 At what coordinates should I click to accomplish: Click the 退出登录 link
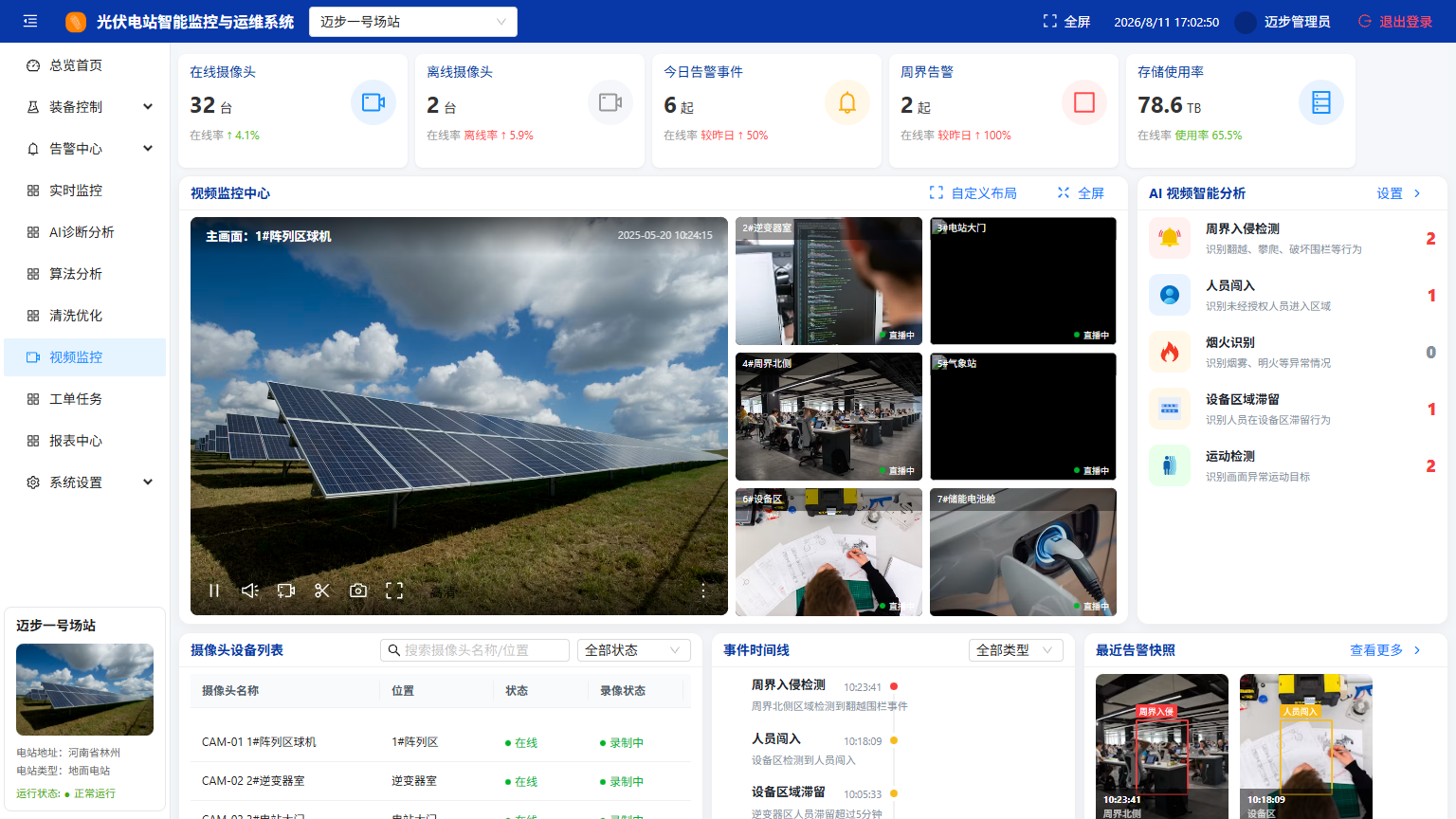click(1395, 22)
